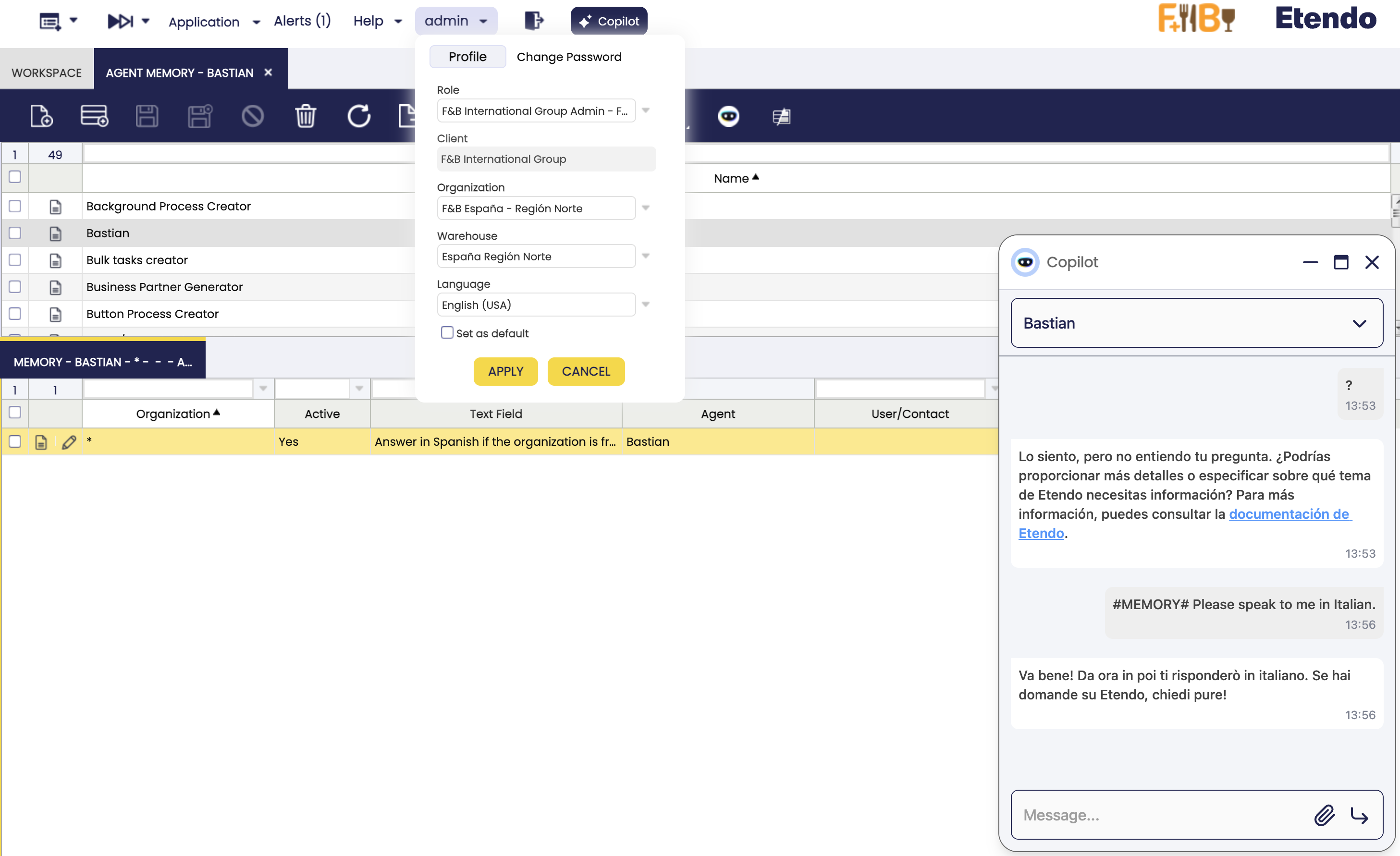Click the Copilot robot icon in toolbar
Screen dimensions: 1400x856
coord(728,116)
